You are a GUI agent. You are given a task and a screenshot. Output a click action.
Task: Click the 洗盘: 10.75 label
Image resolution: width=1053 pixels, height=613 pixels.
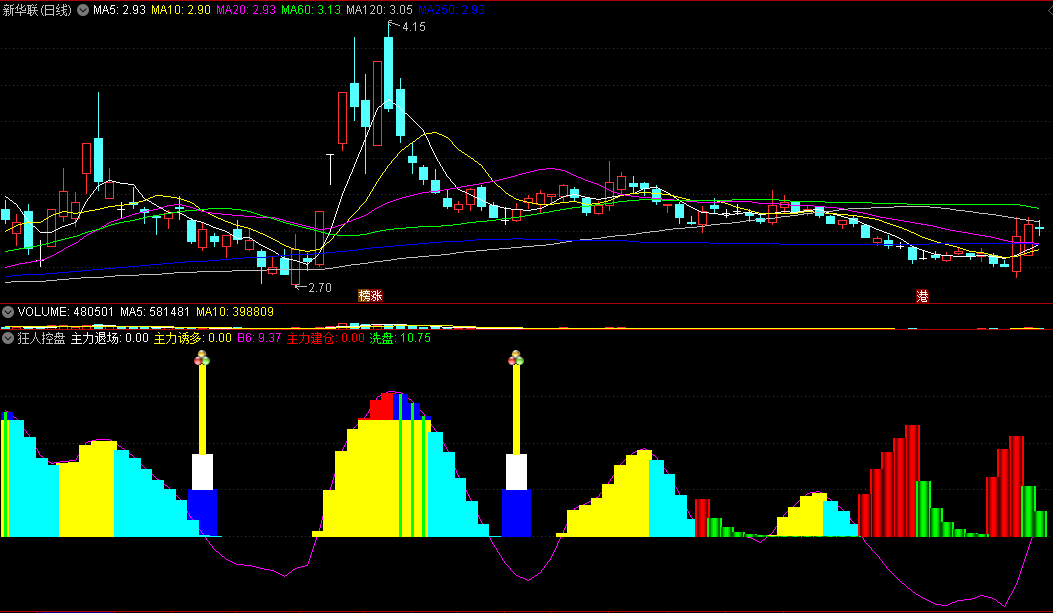(400, 338)
